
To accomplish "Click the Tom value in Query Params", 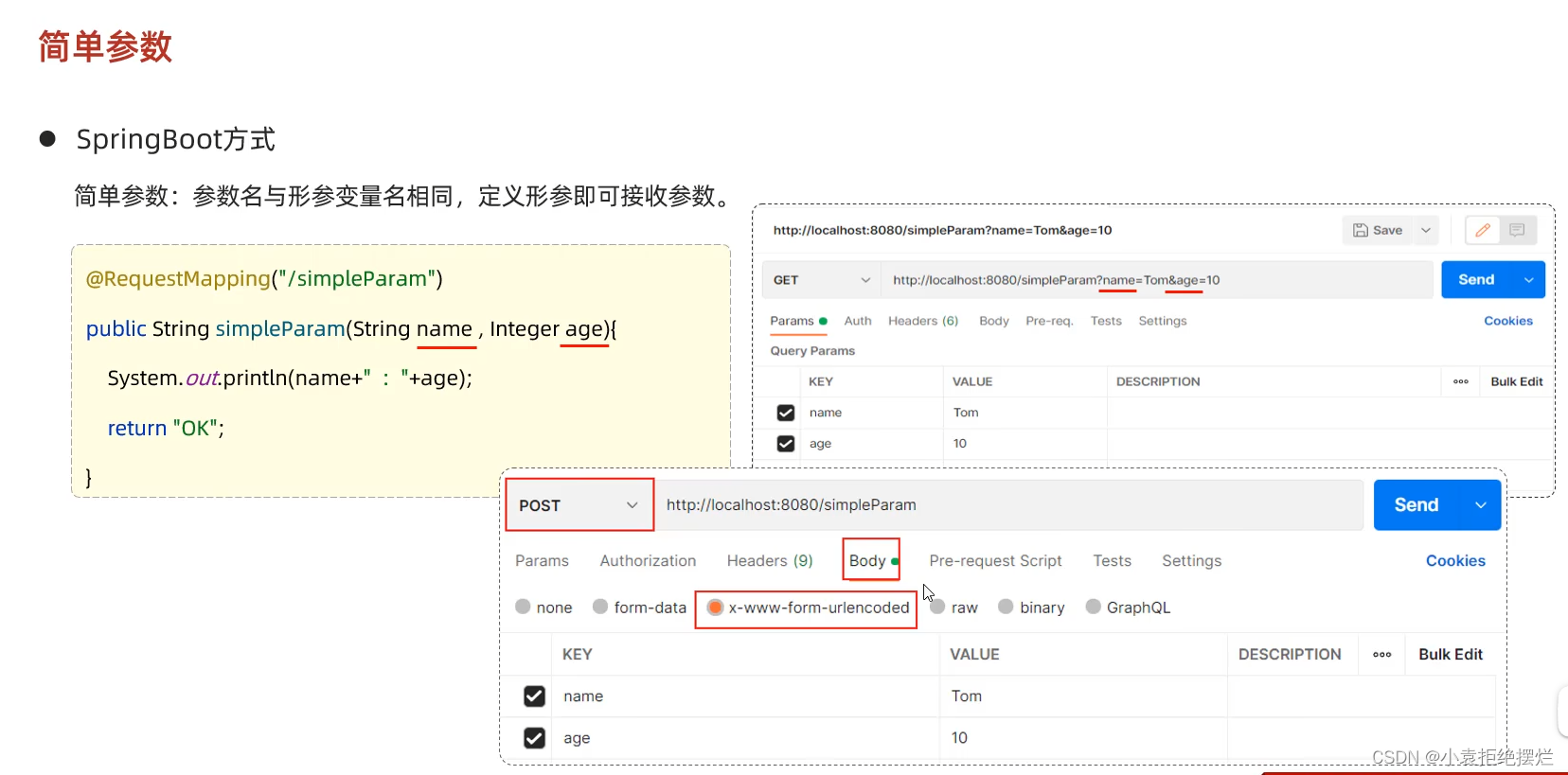I will coord(966,413).
